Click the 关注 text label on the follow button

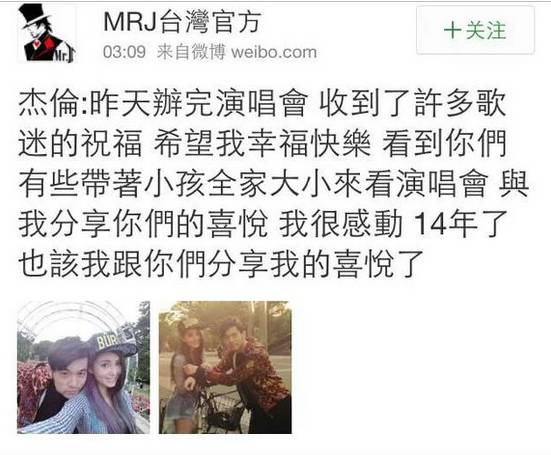(486, 31)
